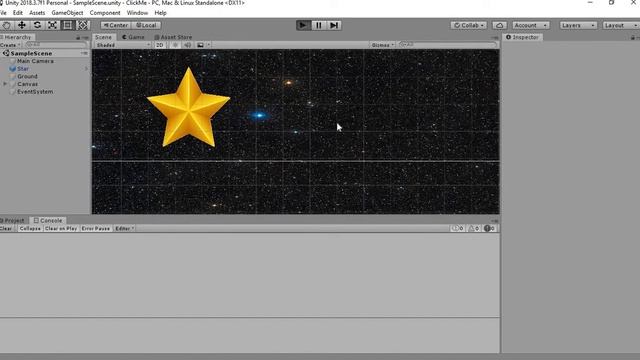640x360 pixels.
Task: Open the Layers dropdown
Action: [x=578, y=25]
